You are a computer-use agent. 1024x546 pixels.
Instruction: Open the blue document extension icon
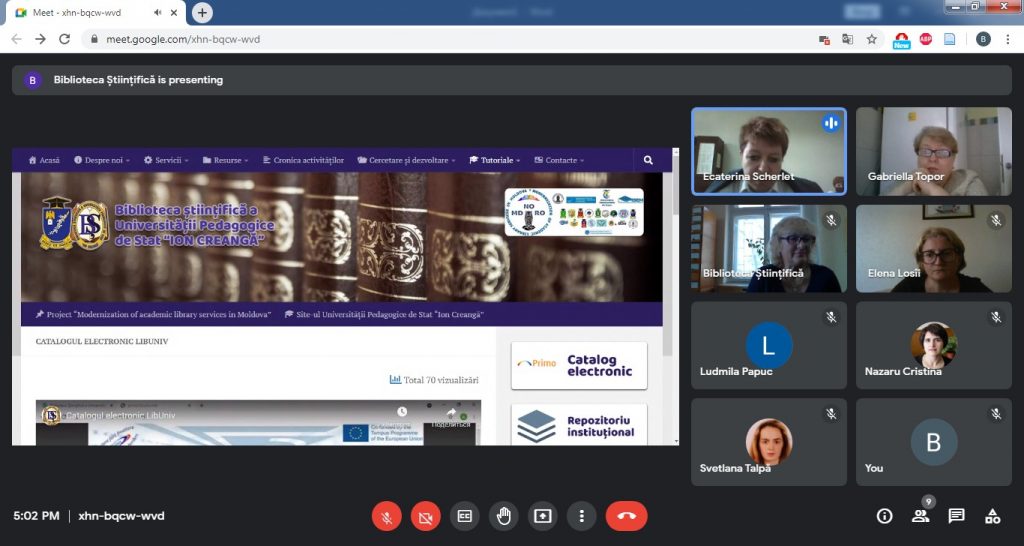950,39
